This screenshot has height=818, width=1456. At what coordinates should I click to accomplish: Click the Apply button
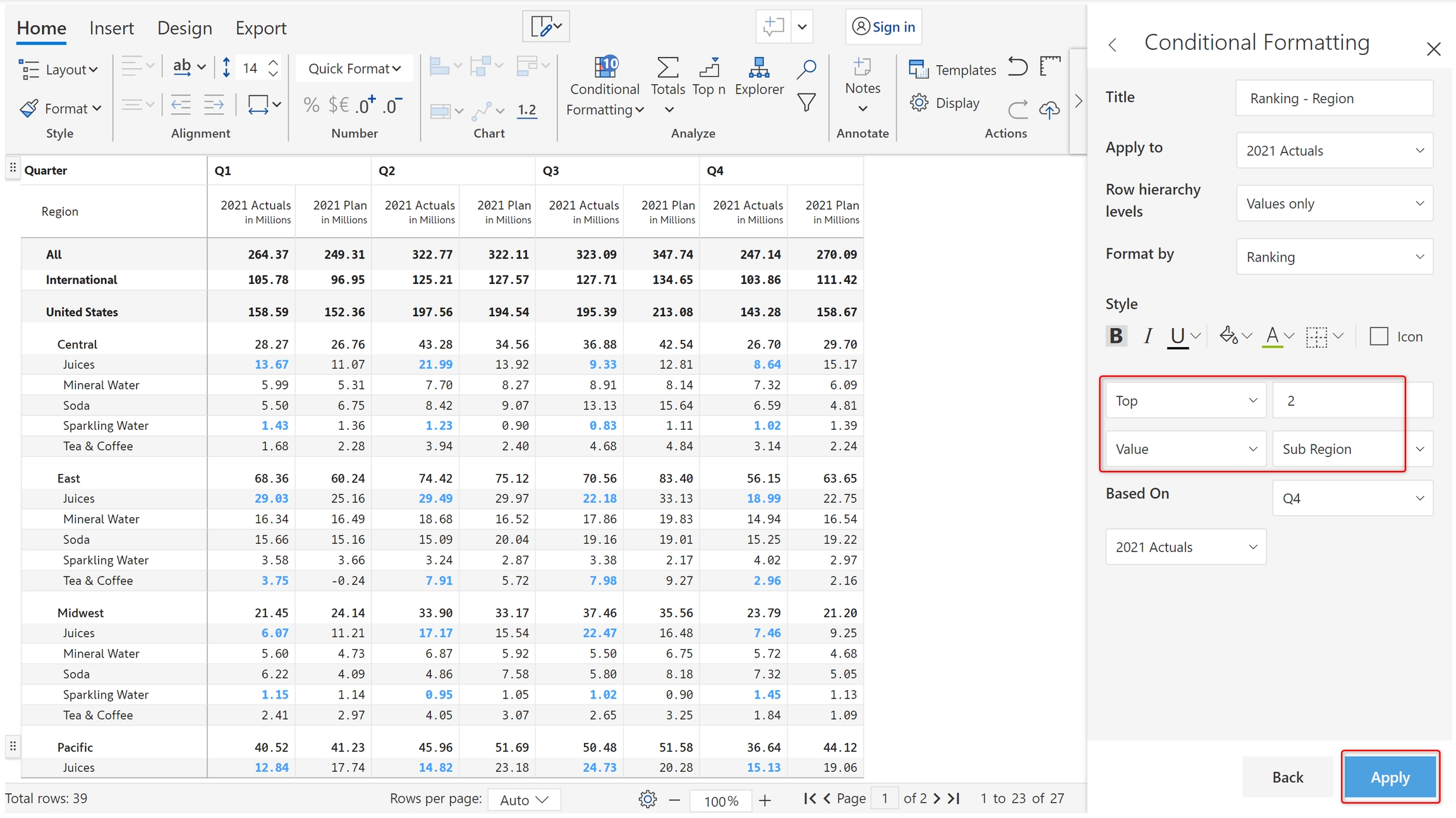click(1390, 777)
